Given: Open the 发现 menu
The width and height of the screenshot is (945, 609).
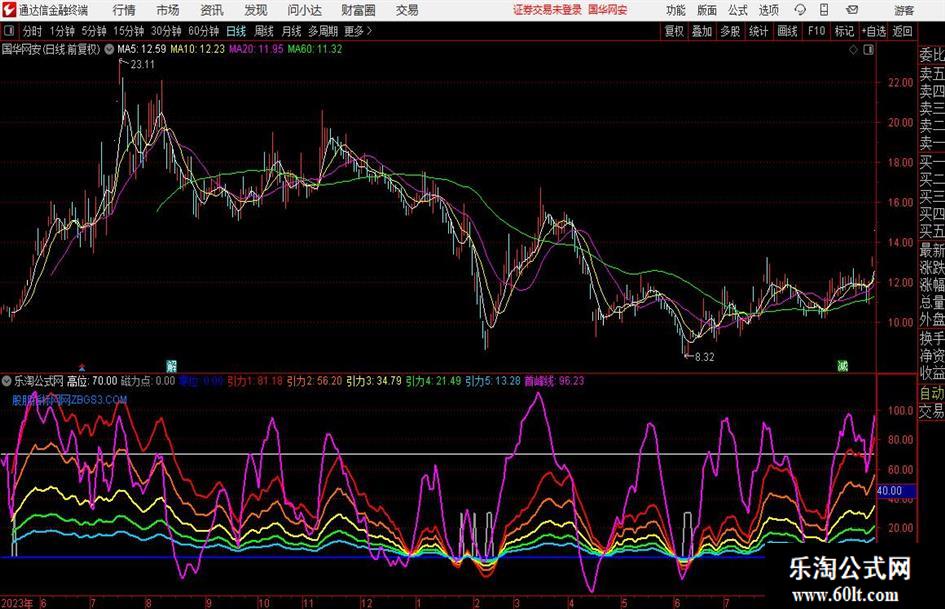Looking at the screenshot, I should point(256,10).
